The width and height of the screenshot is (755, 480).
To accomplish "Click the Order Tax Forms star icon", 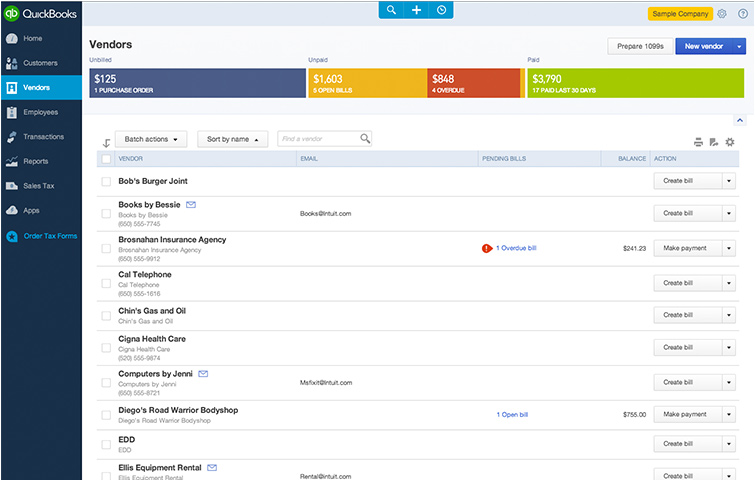I will click(12, 236).
